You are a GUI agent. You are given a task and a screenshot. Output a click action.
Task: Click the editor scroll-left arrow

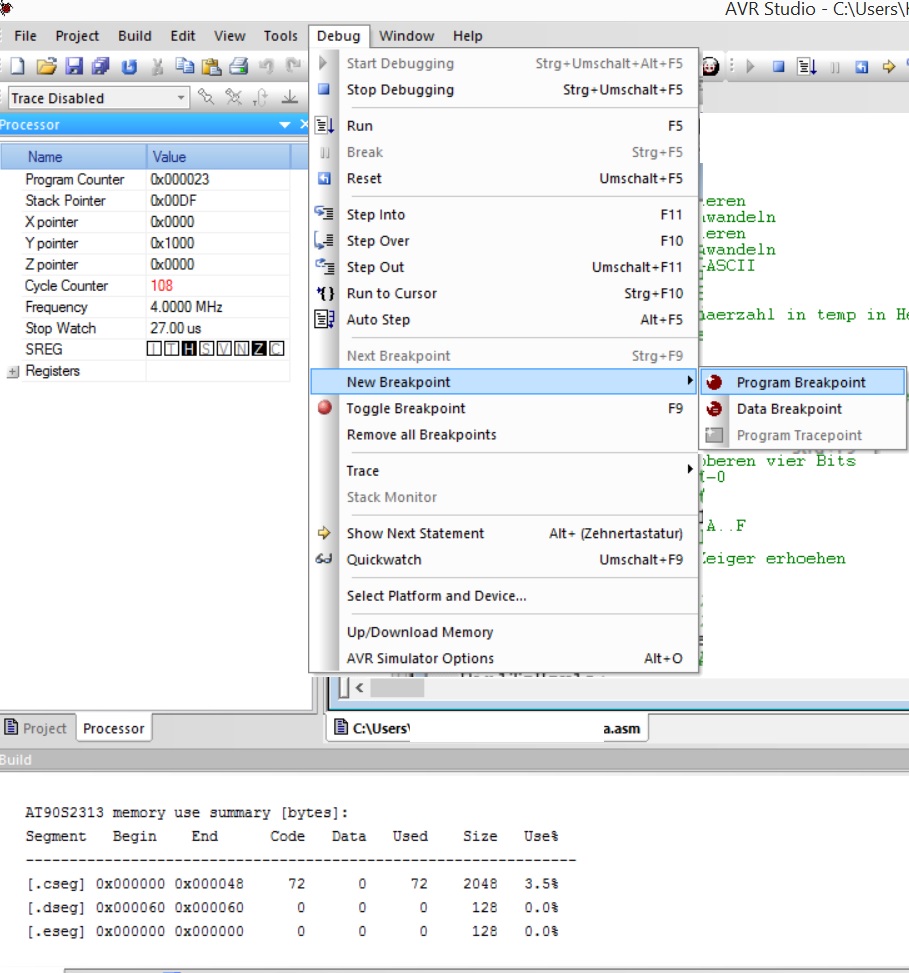[359, 688]
